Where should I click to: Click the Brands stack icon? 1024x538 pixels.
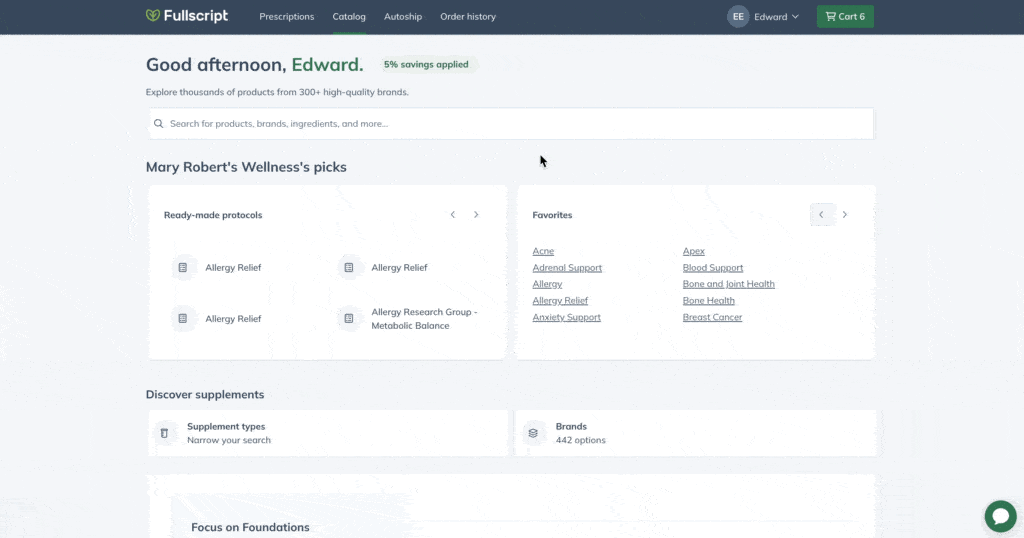click(533, 433)
